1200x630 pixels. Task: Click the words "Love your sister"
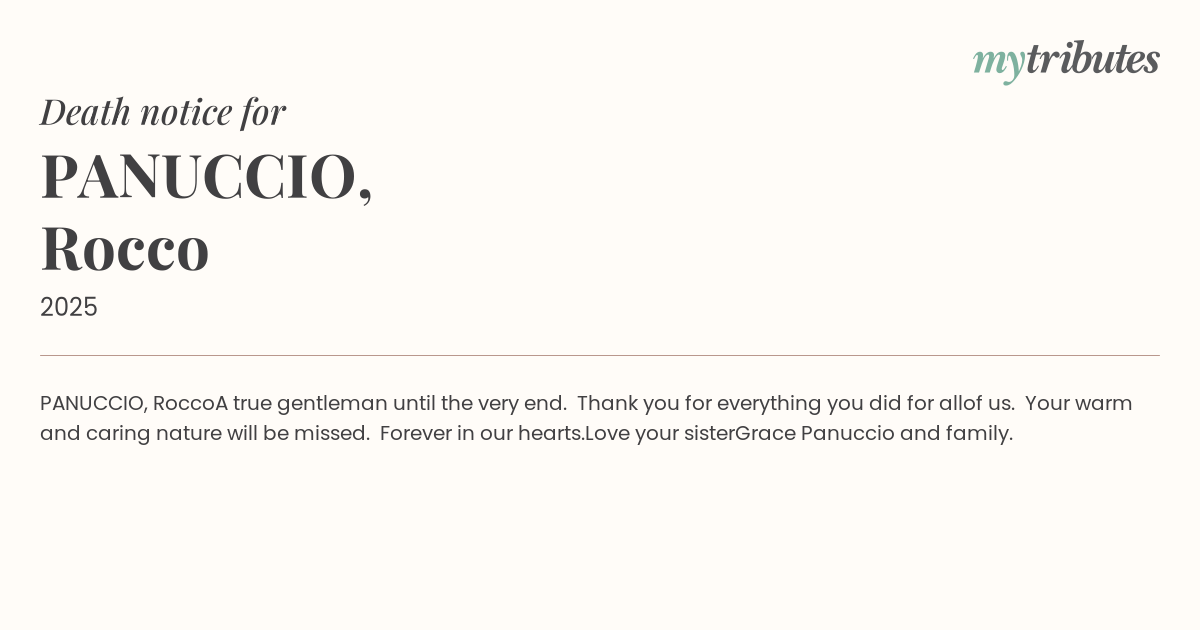point(660,434)
